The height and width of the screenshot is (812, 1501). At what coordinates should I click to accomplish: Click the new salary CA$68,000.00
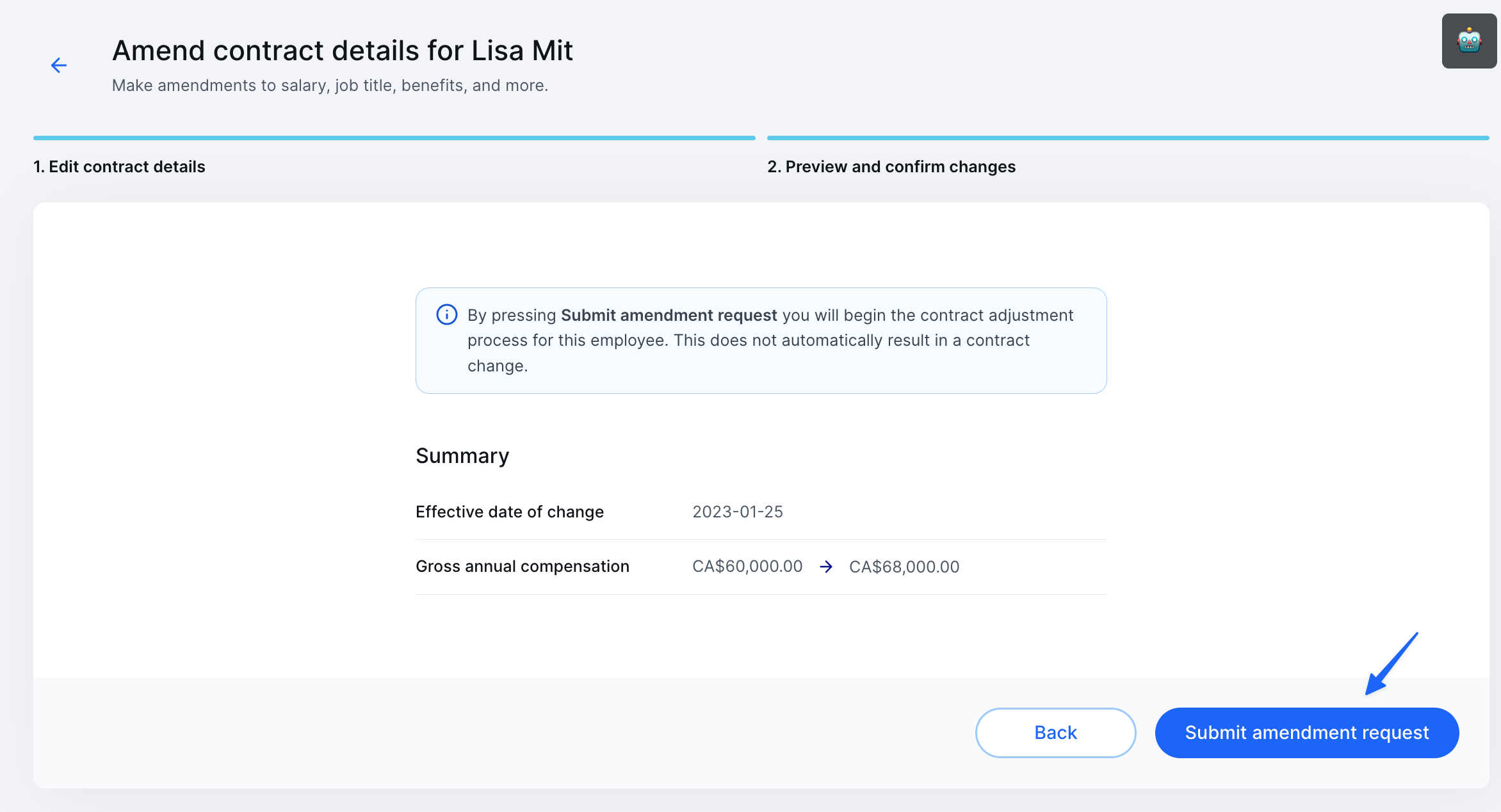[904, 567]
